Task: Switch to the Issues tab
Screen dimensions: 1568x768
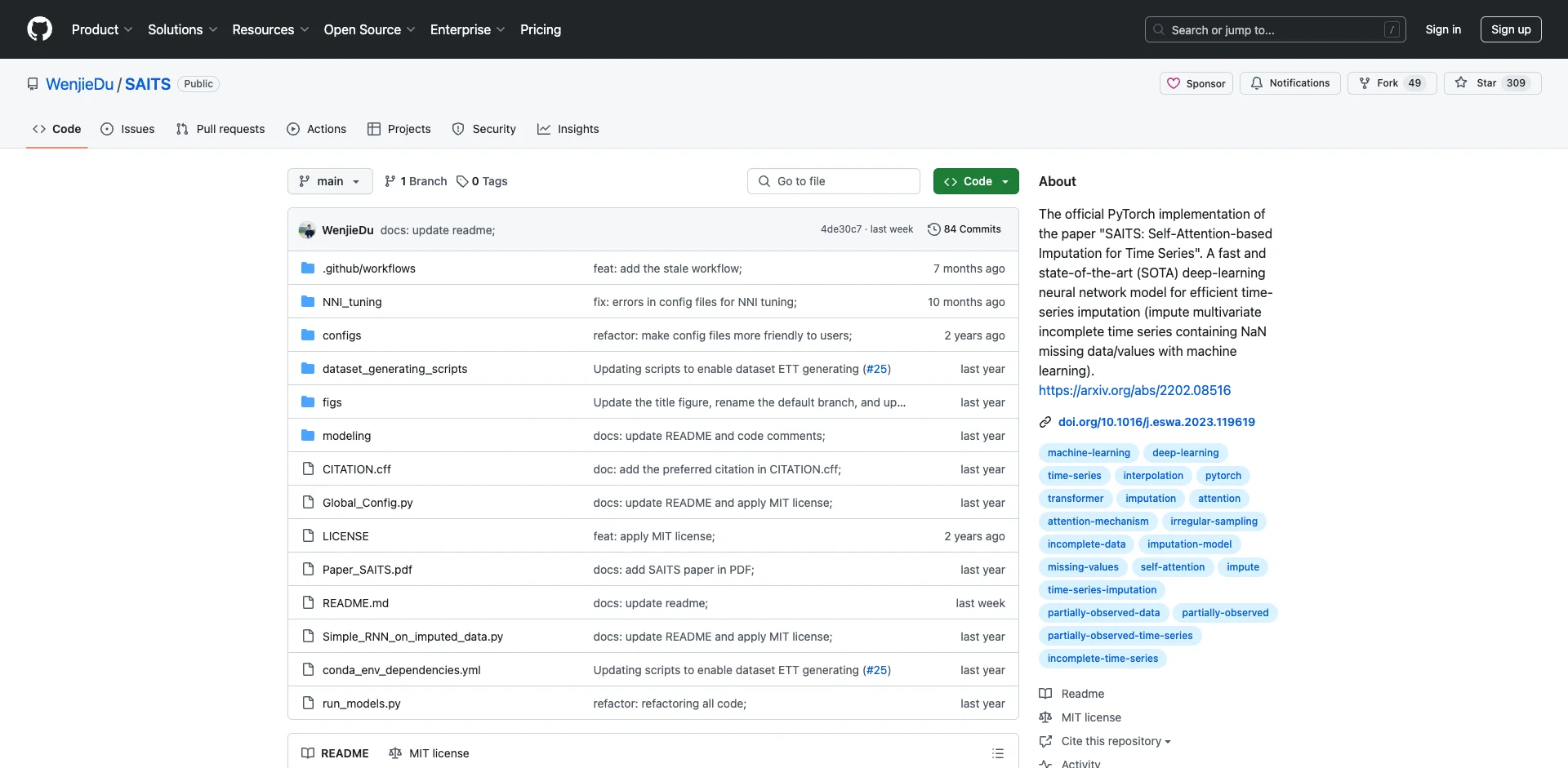Action: click(x=127, y=129)
